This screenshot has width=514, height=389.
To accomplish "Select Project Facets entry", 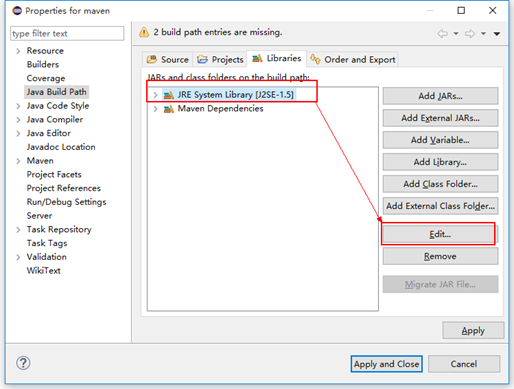I will tap(54, 174).
